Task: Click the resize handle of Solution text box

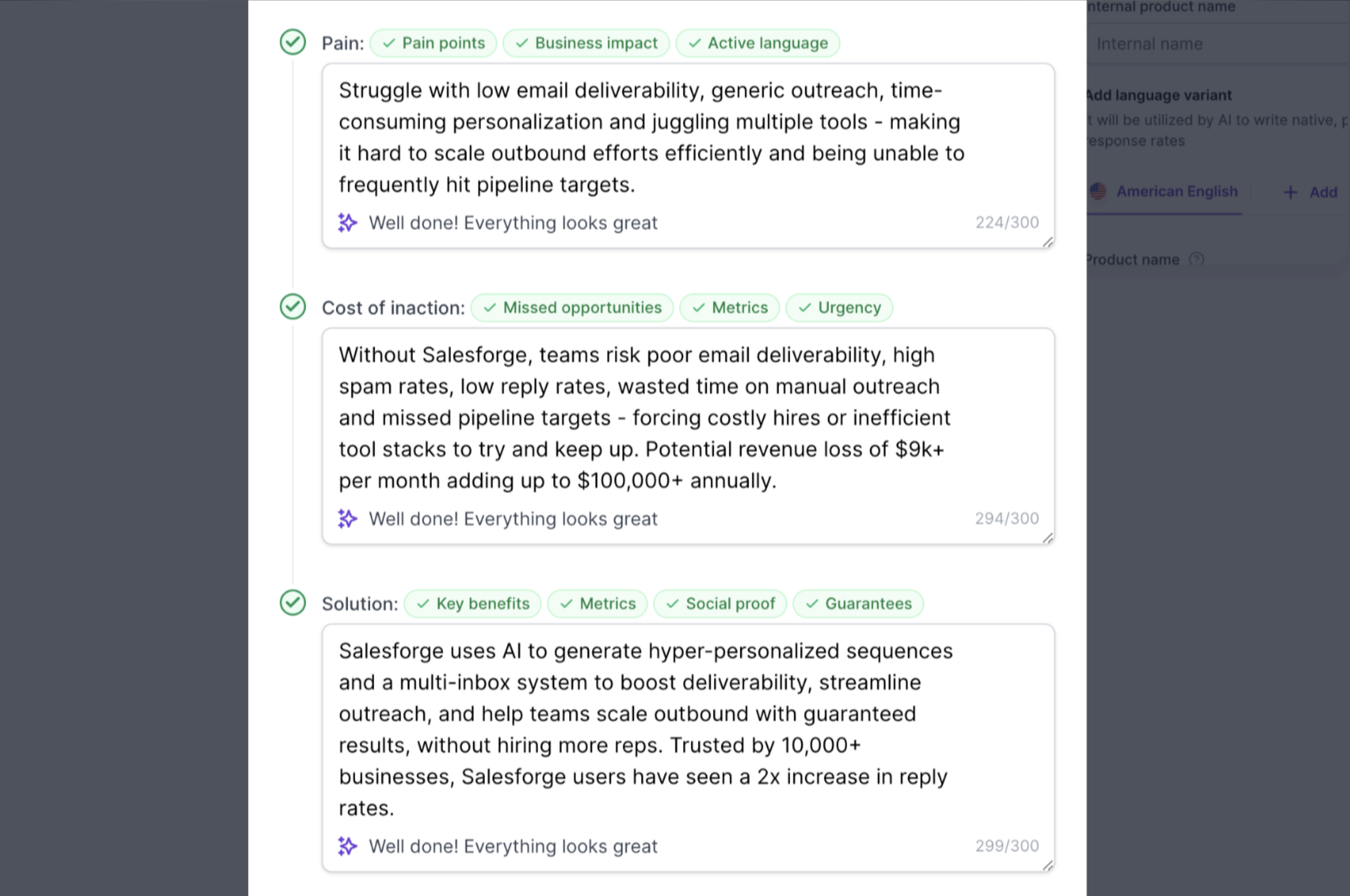Action: click(1047, 865)
